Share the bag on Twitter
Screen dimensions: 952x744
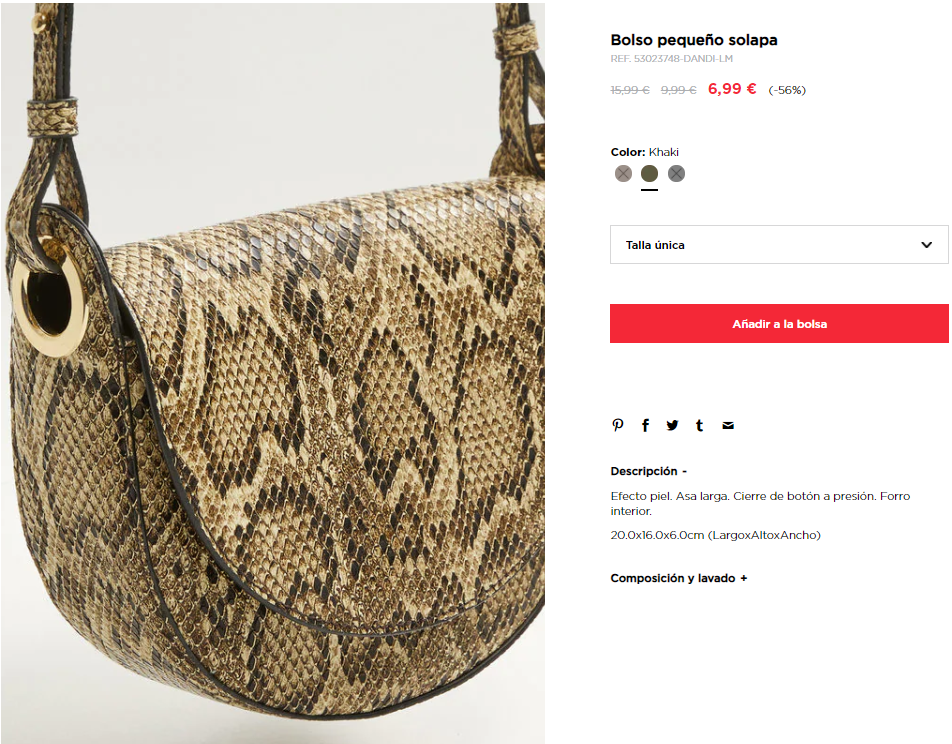click(672, 425)
